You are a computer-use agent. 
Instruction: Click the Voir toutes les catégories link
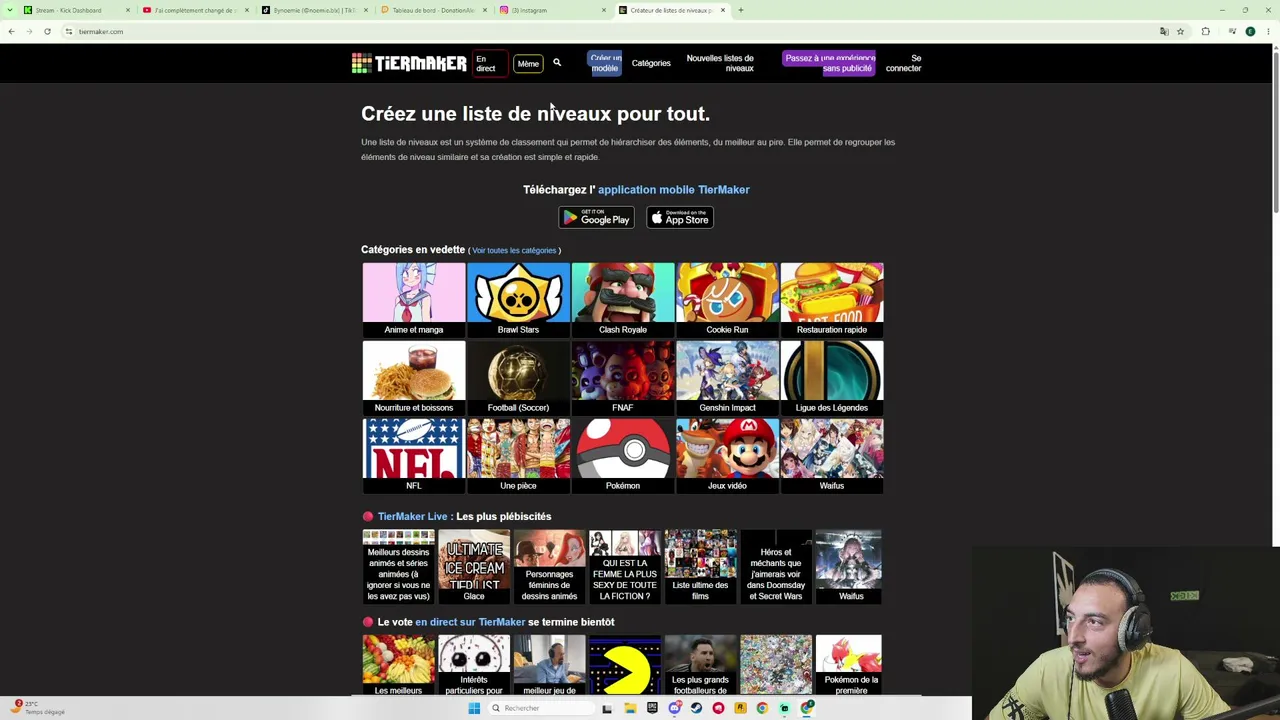514,251
